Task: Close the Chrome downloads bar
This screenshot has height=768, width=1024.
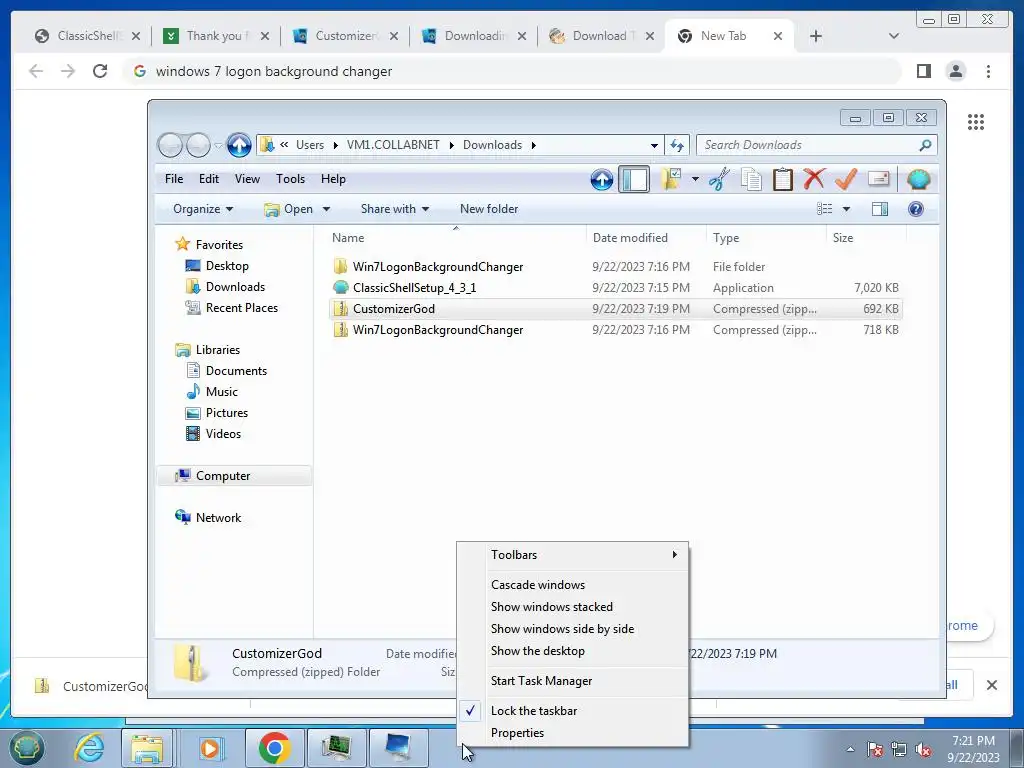Action: pos(991,685)
